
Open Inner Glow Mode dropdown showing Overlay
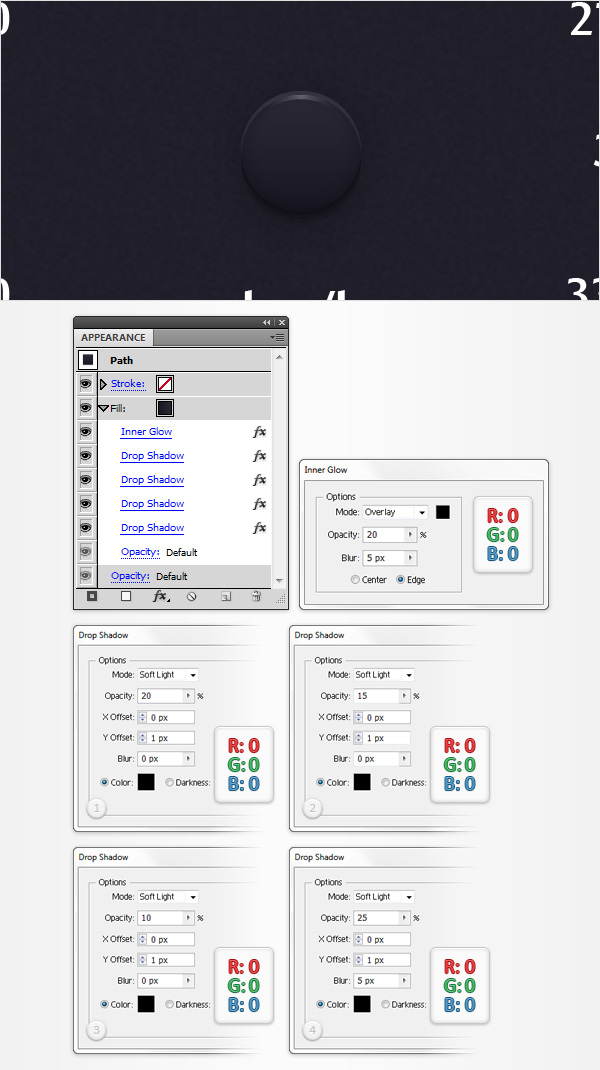pyautogui.click(x=395, y=512)
